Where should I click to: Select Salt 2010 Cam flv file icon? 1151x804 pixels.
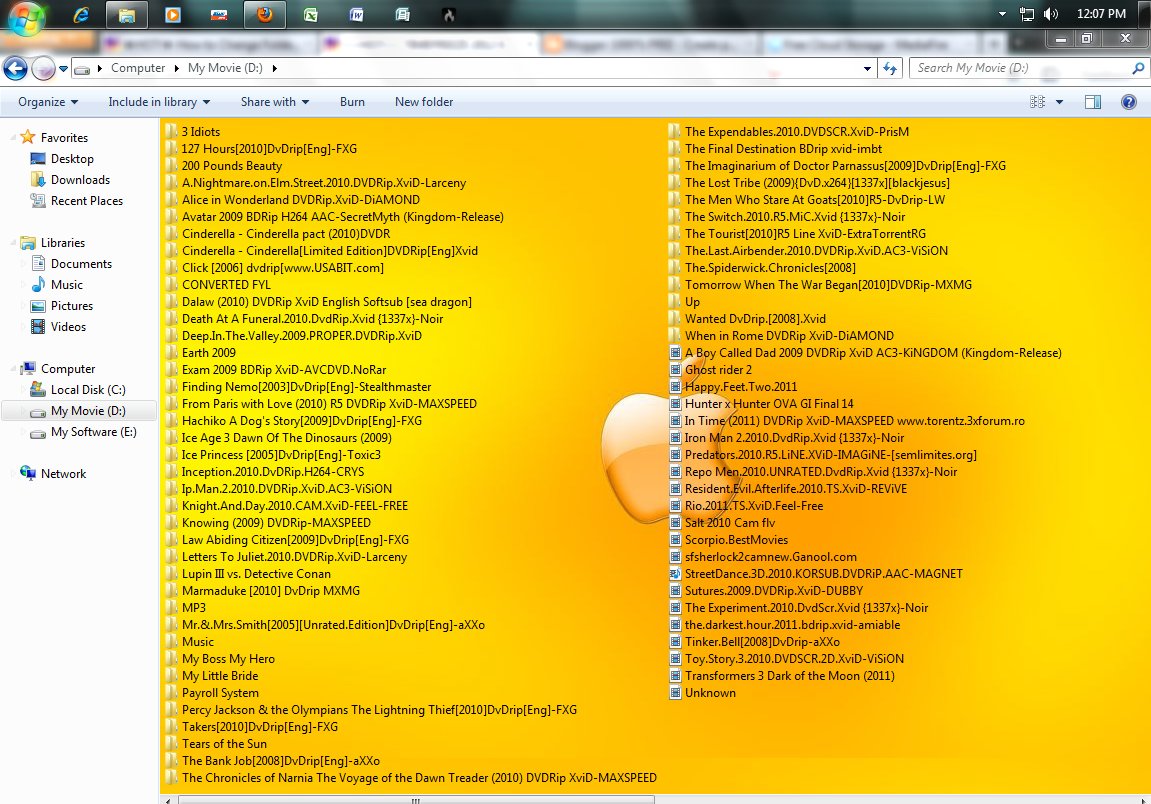(675, 523)
